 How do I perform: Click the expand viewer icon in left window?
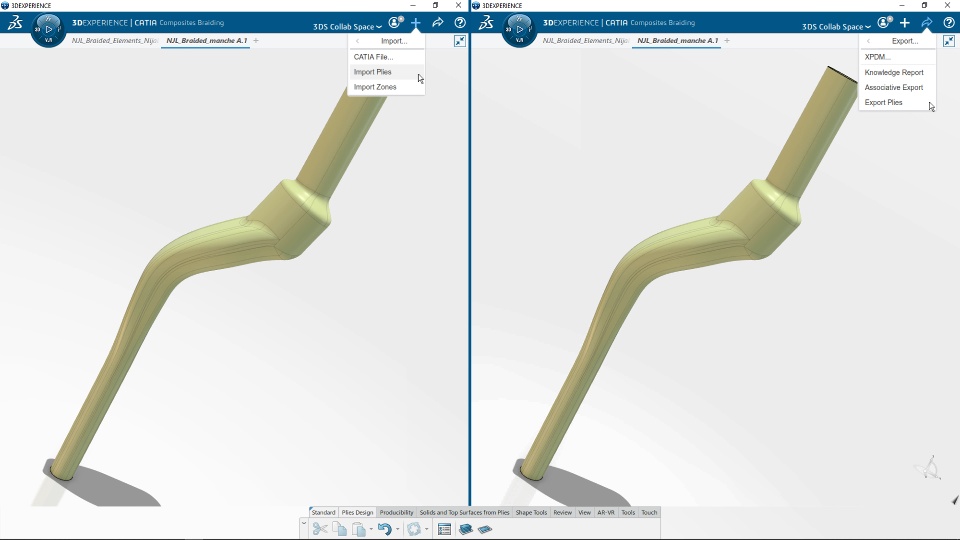[460, 41]
